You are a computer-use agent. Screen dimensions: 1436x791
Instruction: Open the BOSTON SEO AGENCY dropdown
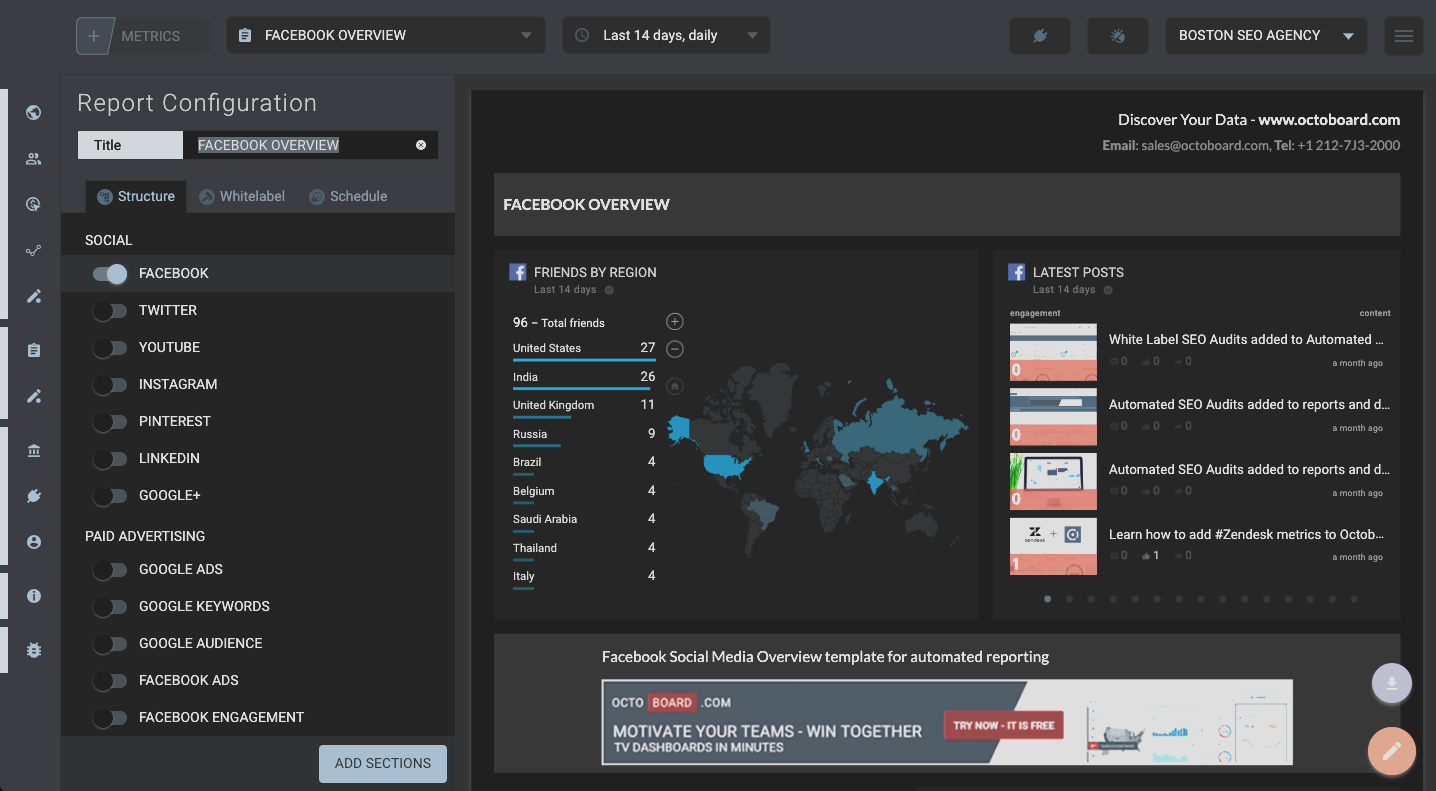(x=1266, y=35)
